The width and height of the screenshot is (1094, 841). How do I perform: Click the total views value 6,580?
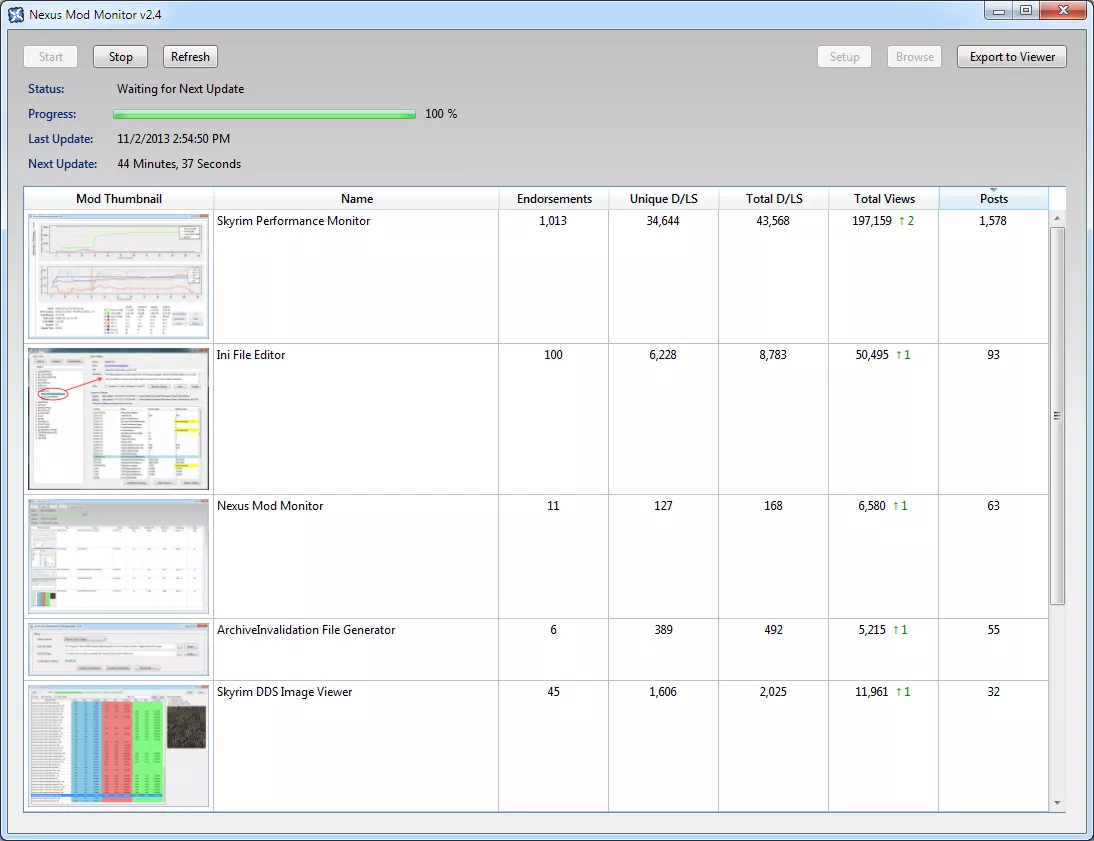pyautogui.click(x=871, y=505)
